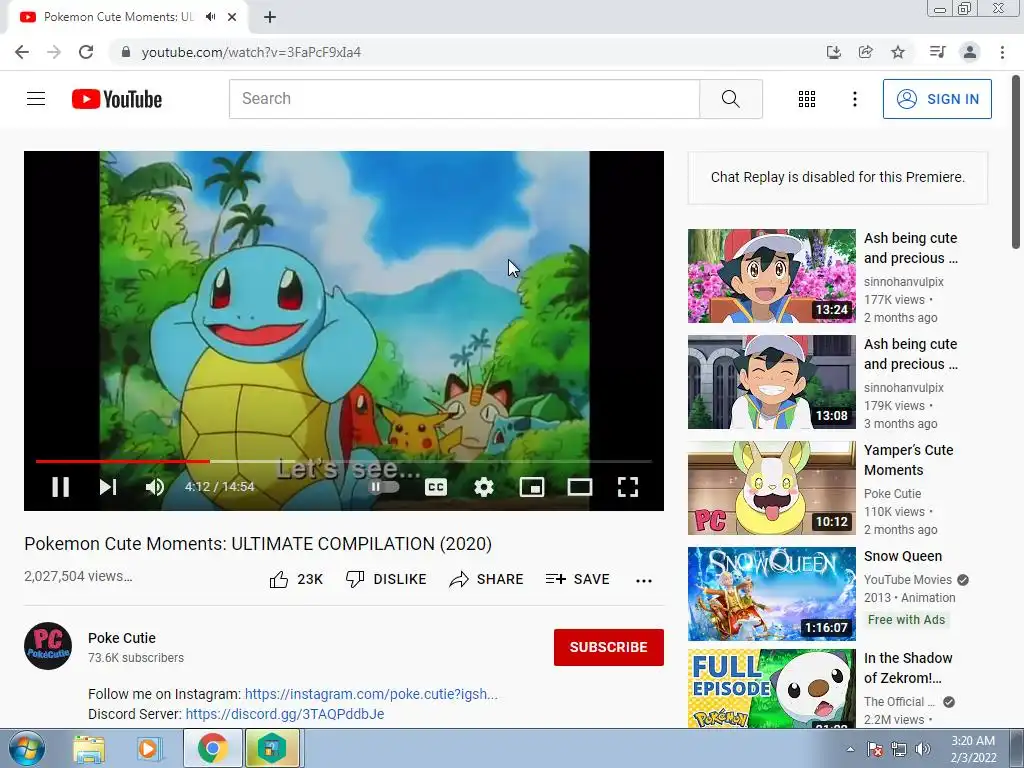Open the SHARE dialog
The width and height of the screenshot is (1024, 768).
click(487, 579)
